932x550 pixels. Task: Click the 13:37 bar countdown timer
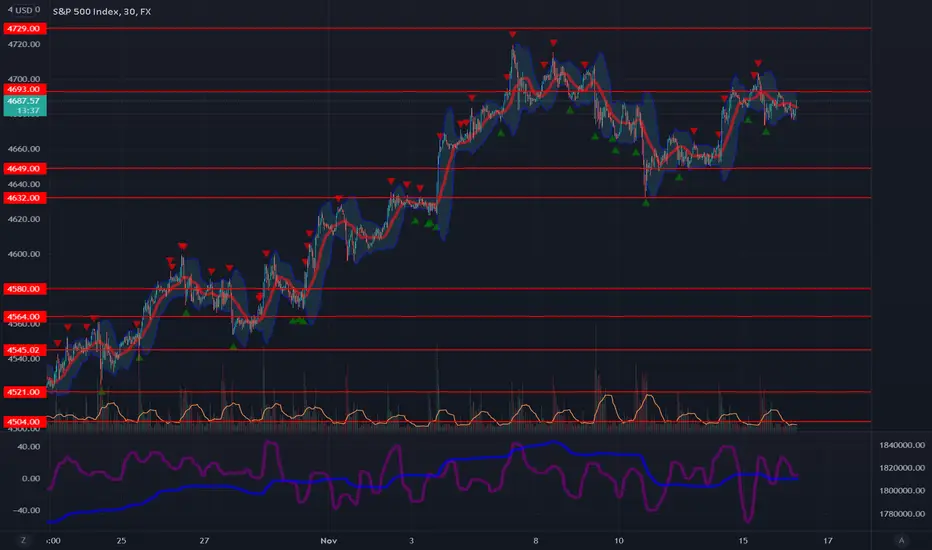pyautogui.click(x=28, y=111)
